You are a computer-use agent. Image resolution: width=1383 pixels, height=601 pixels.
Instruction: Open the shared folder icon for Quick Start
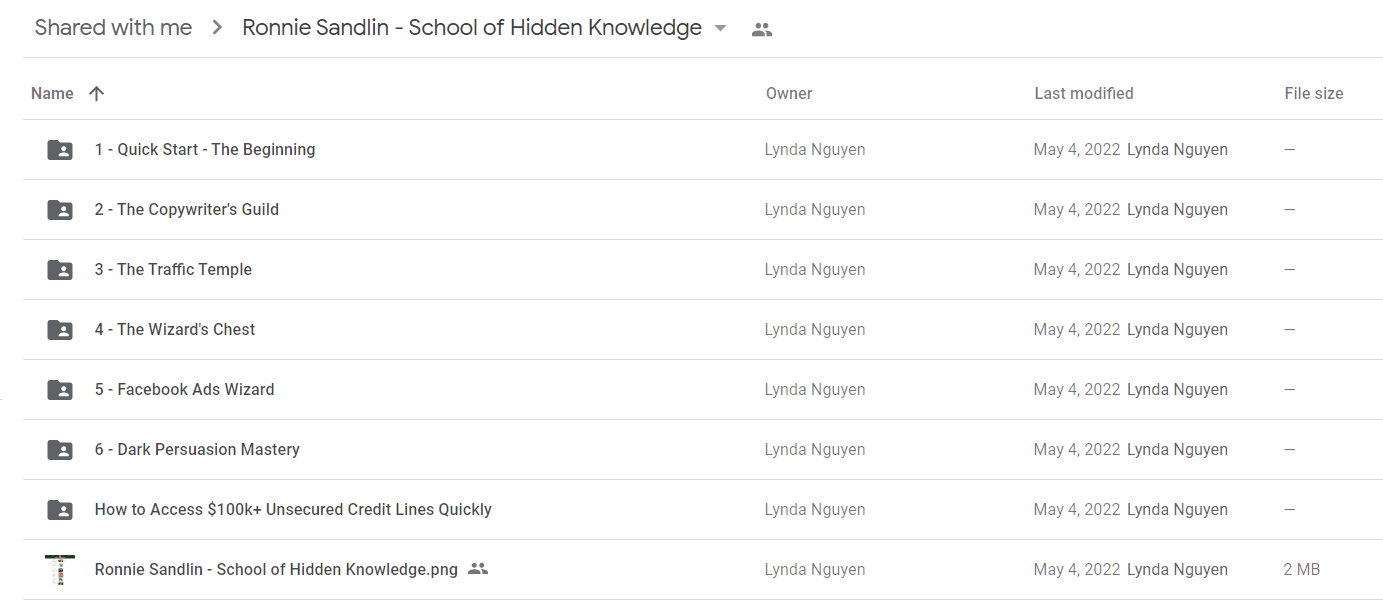pyautogui.click(x=60, y=150)
